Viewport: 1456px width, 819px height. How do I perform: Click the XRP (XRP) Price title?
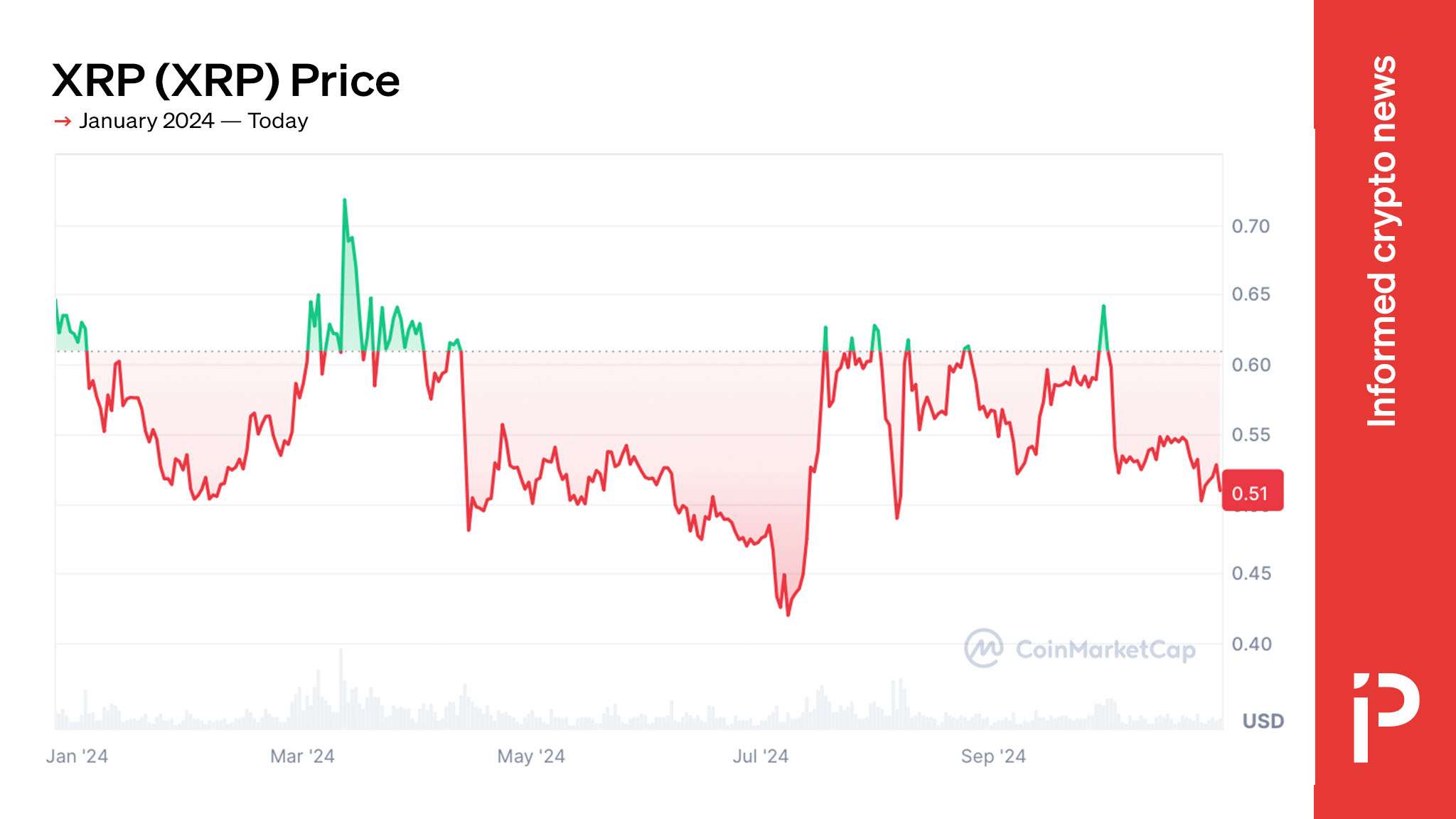[x=226, y=80]
